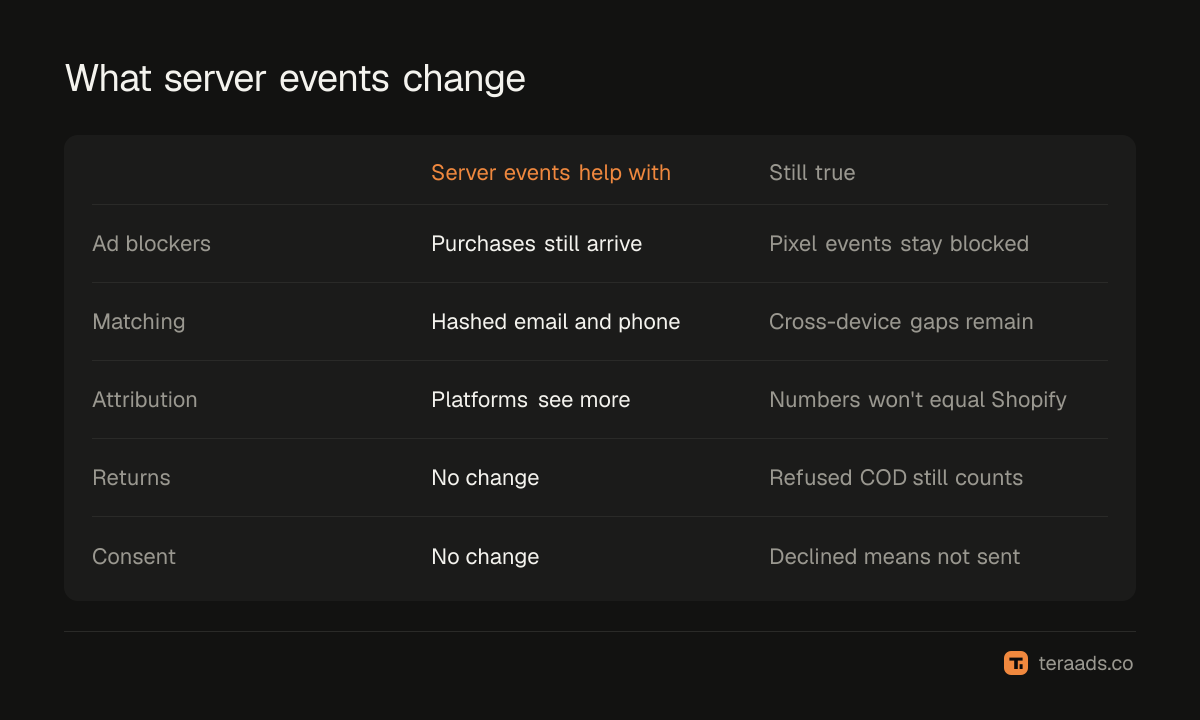Select the 'Matching' row label
1200x720 pixels.
click(x=139, y=322)
